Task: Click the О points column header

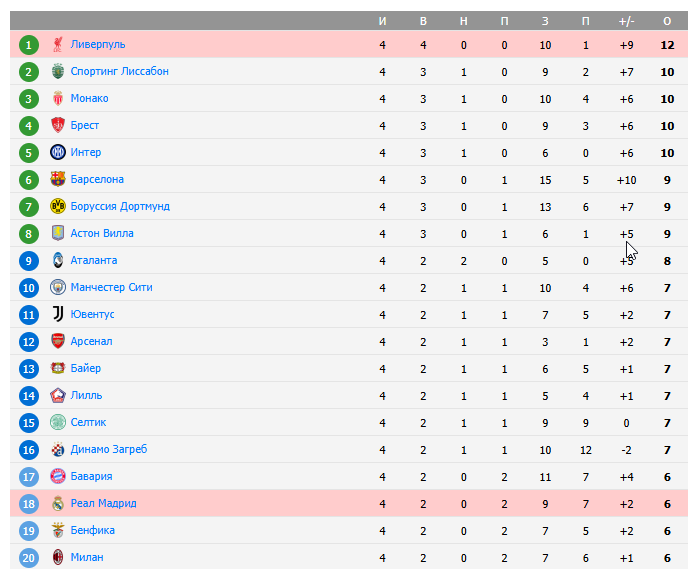Action: pyautogui.click(x=667, y=21)
